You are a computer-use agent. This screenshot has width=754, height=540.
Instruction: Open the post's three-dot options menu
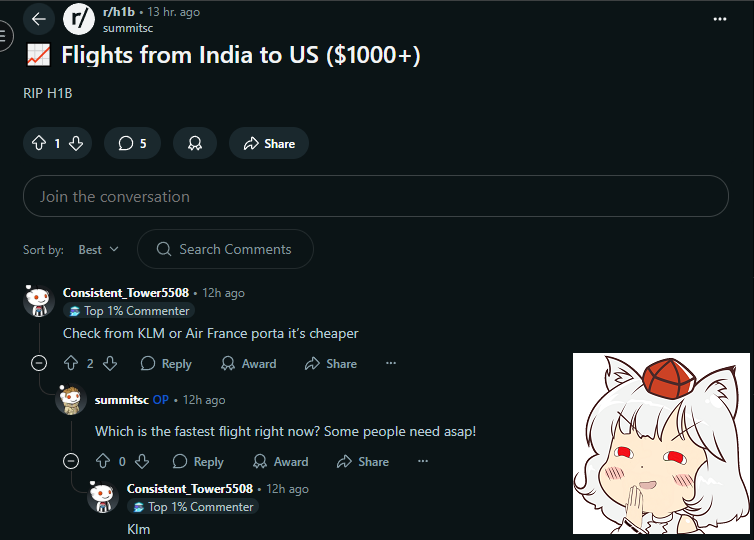pos(719,19)
